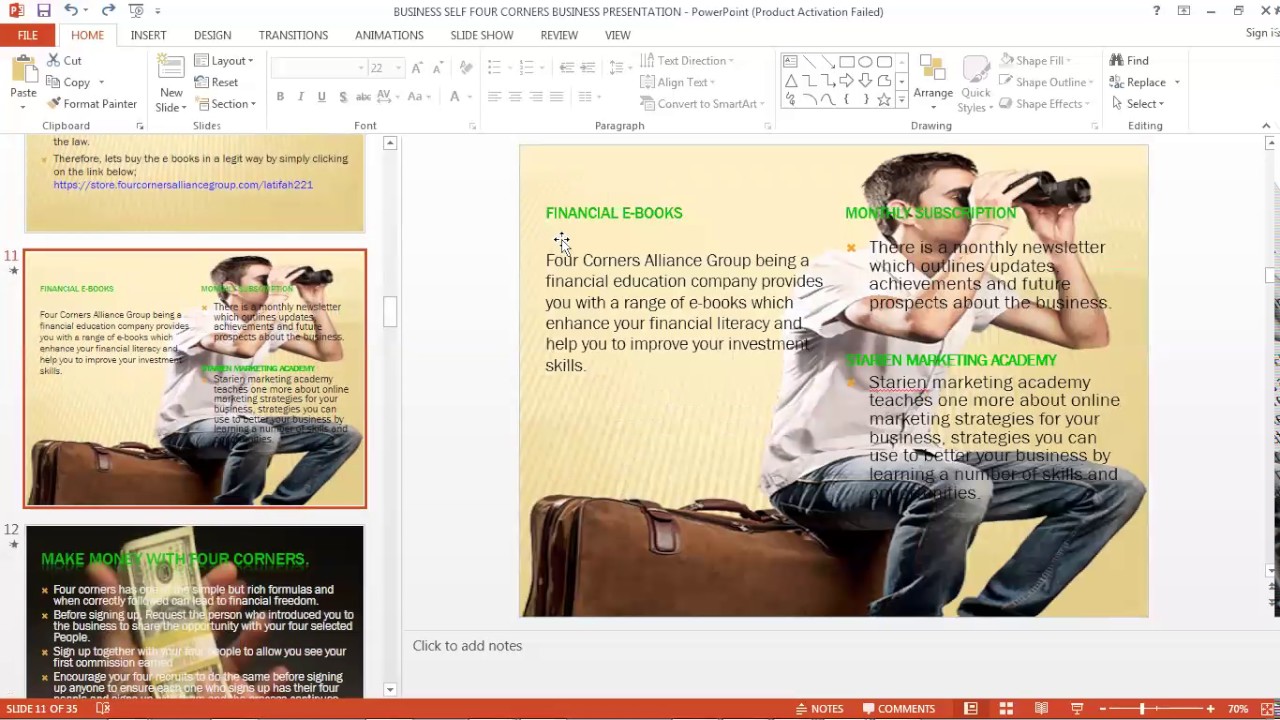Expand the Align Text menu

pyautogui.click(x=677, y=82)
